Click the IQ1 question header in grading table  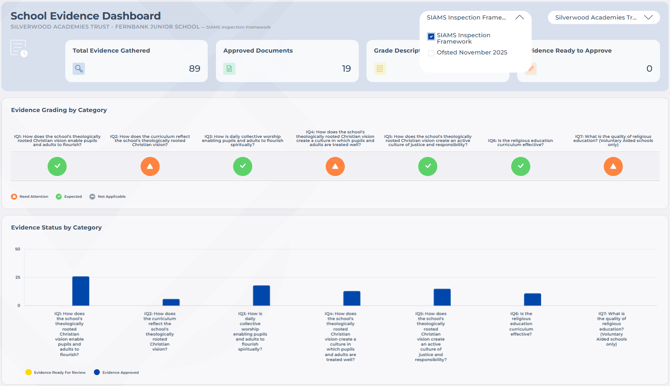pos(57,141)
